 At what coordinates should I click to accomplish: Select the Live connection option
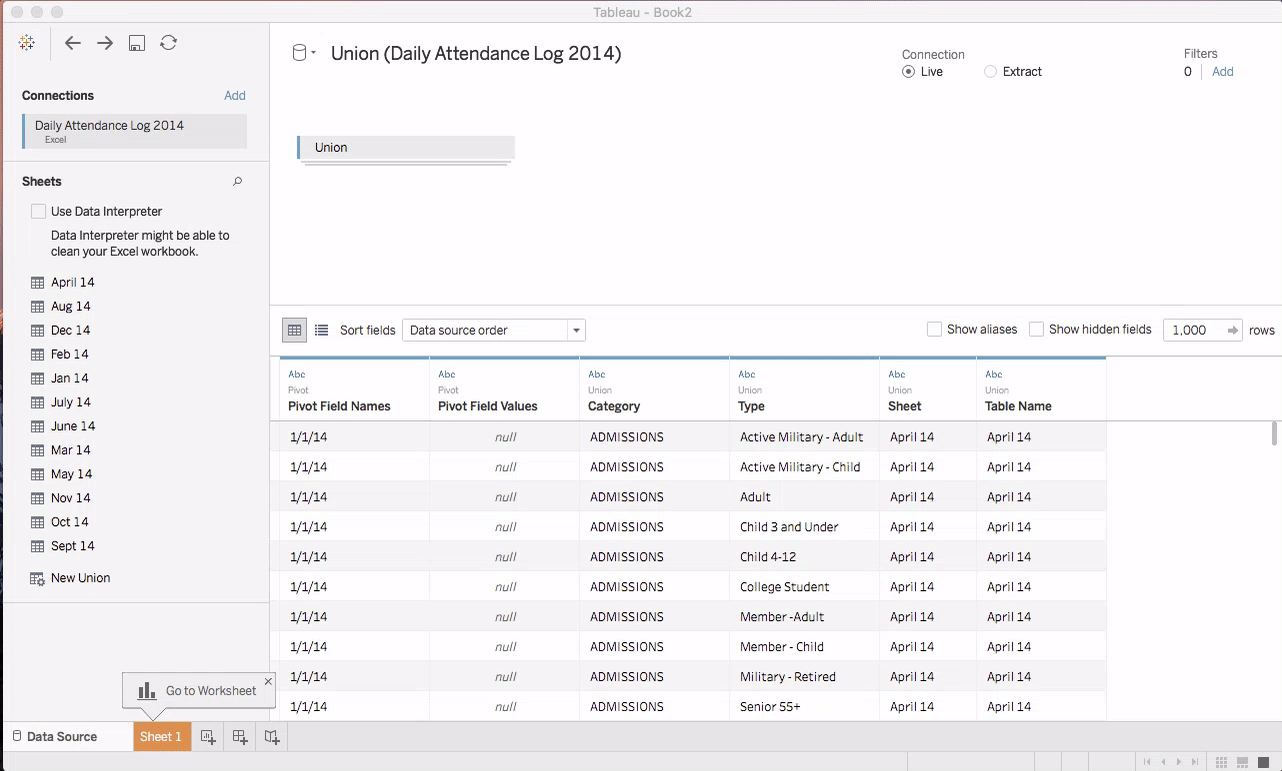pos(908,72)
